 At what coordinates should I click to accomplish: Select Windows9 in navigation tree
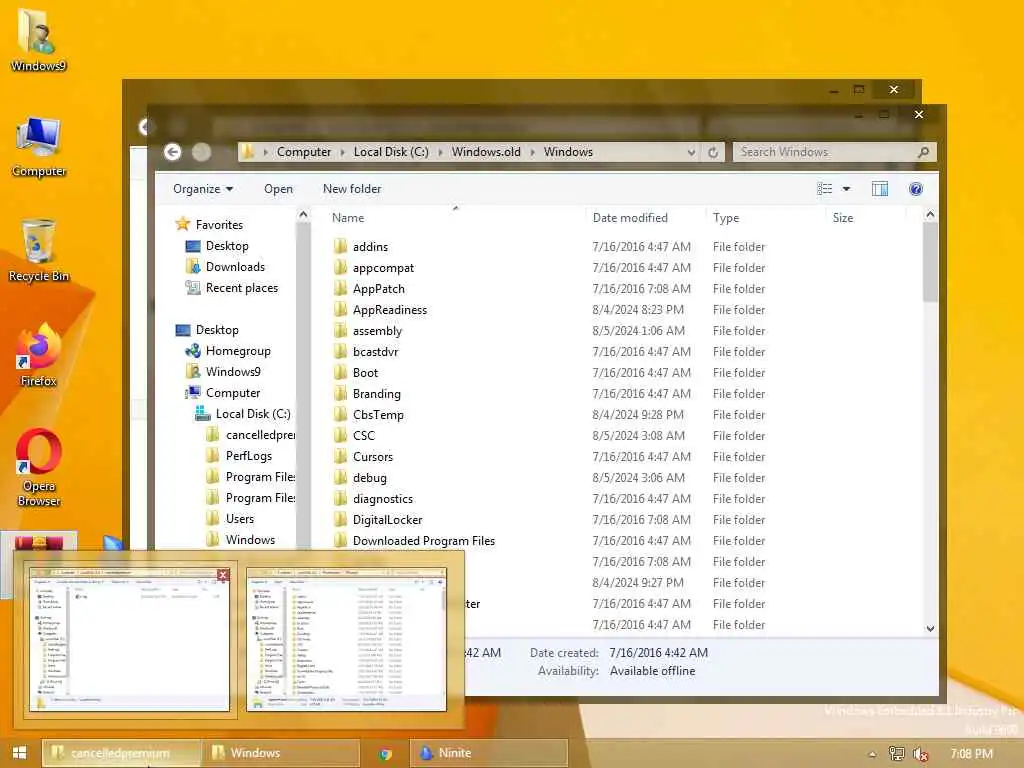pos(233,372)
